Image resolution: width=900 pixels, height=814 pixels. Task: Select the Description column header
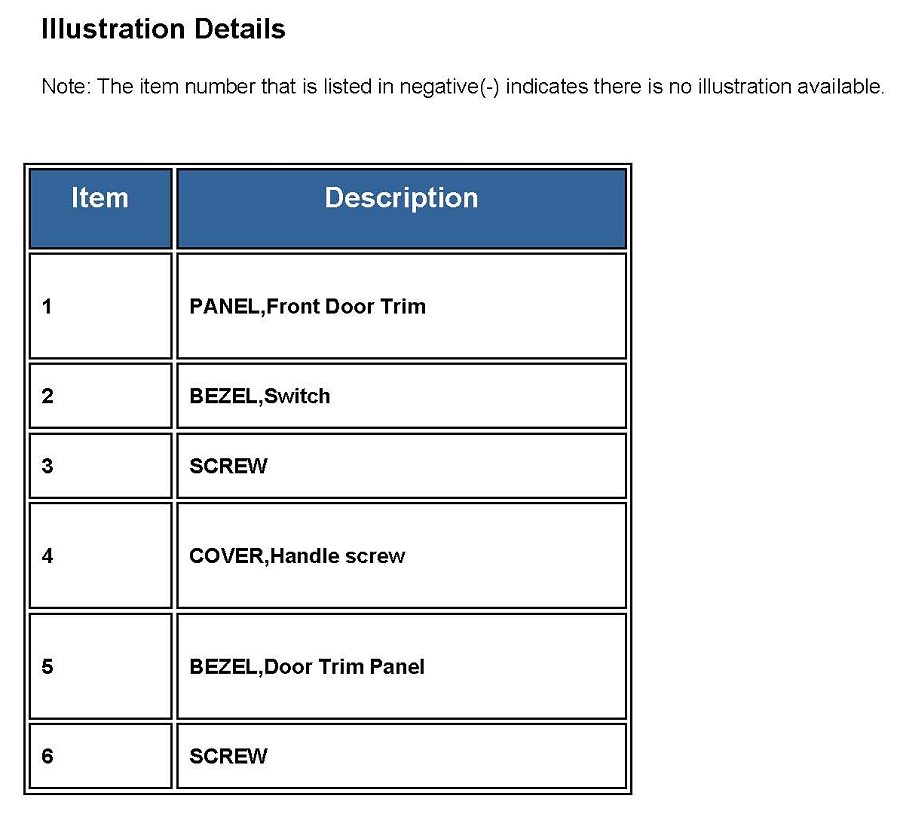401,198
